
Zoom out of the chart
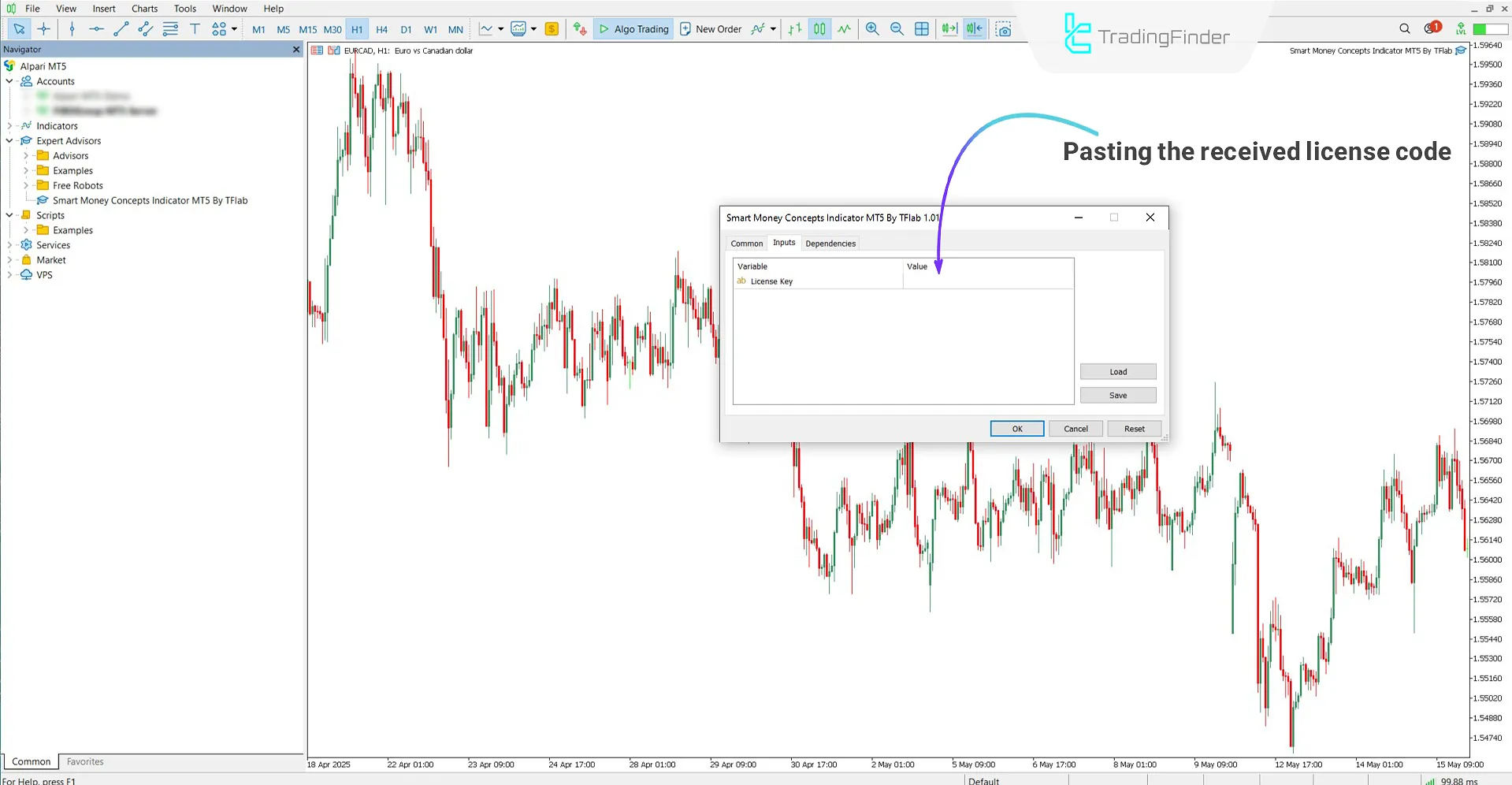tap(897, 29)
